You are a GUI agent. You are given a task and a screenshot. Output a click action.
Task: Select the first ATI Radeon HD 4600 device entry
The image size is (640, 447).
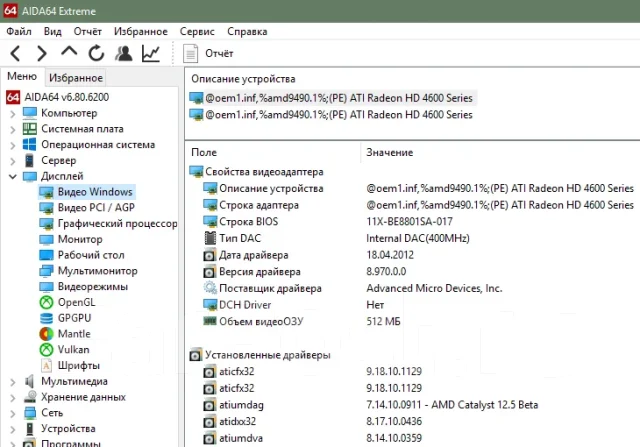332,98
